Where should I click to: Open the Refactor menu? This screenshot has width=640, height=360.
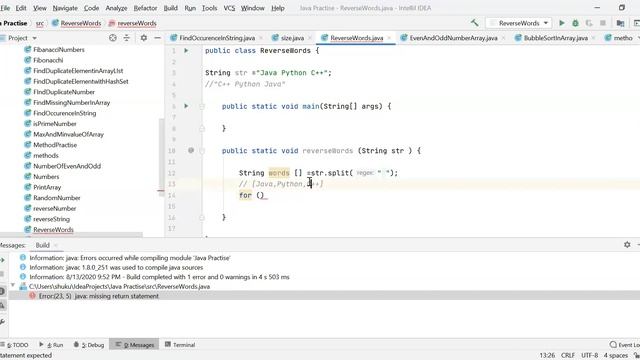tap(145, 8)
